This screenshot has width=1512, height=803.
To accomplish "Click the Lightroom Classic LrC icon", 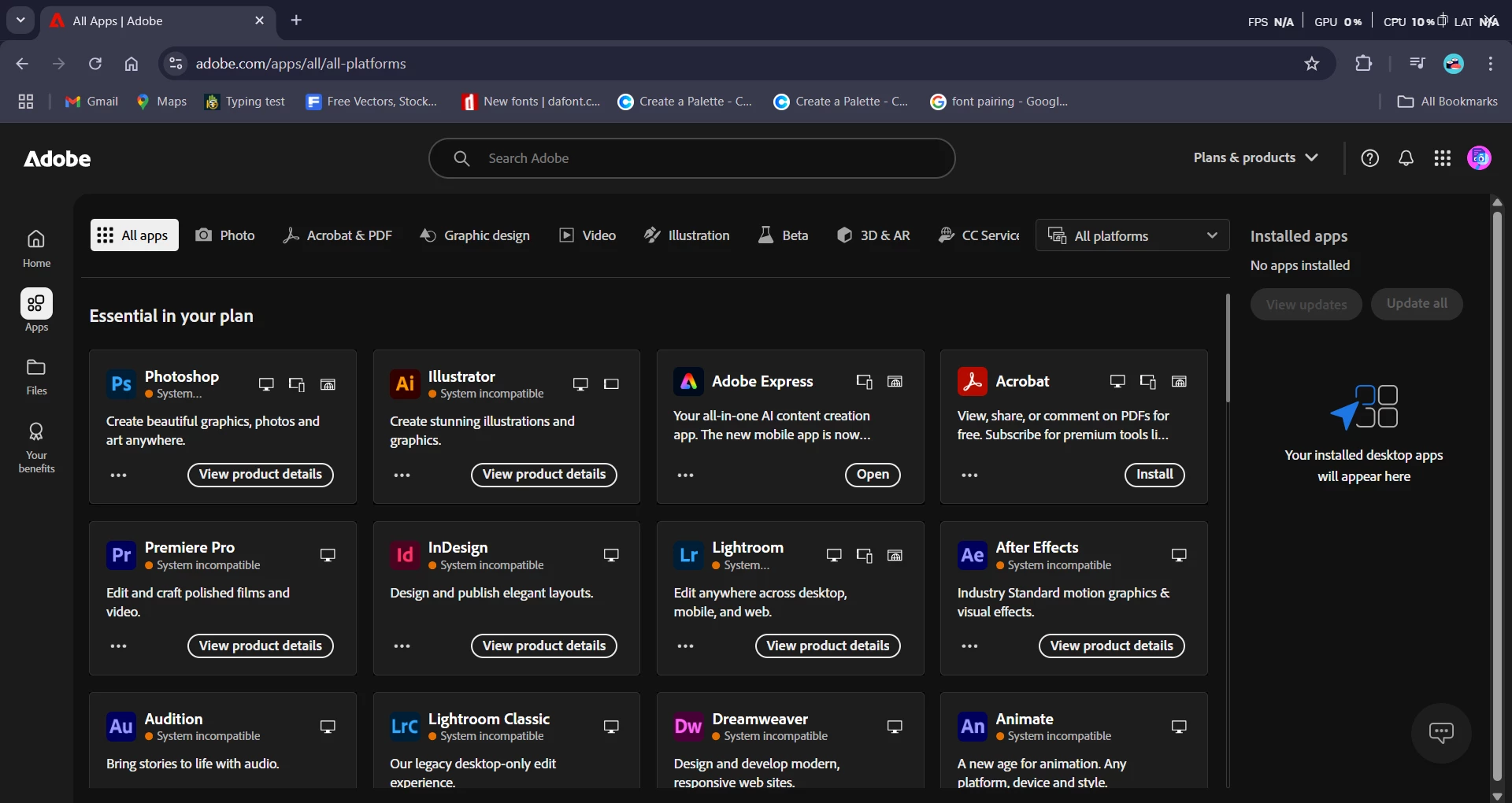I will click(x=405, y=726).
